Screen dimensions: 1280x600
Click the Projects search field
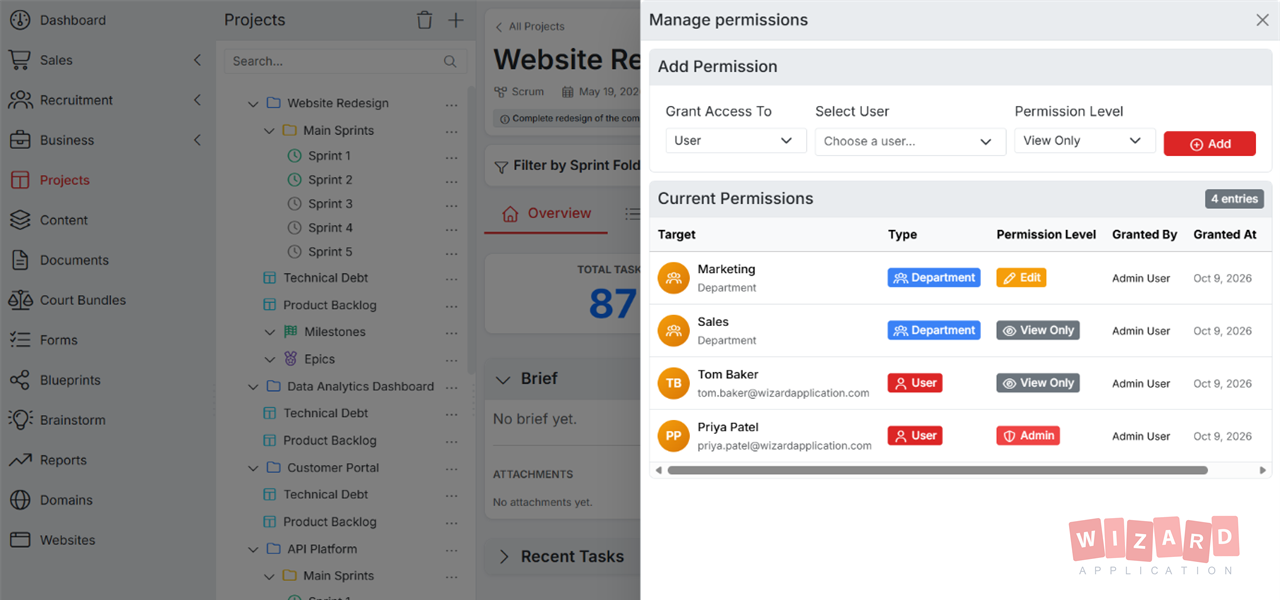coord(345,61)
